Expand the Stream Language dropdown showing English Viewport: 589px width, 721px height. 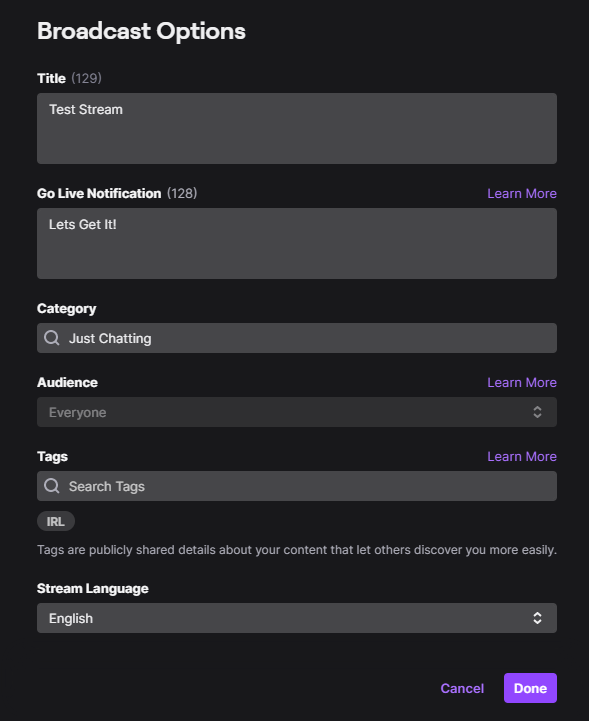[x=297, y=618]
